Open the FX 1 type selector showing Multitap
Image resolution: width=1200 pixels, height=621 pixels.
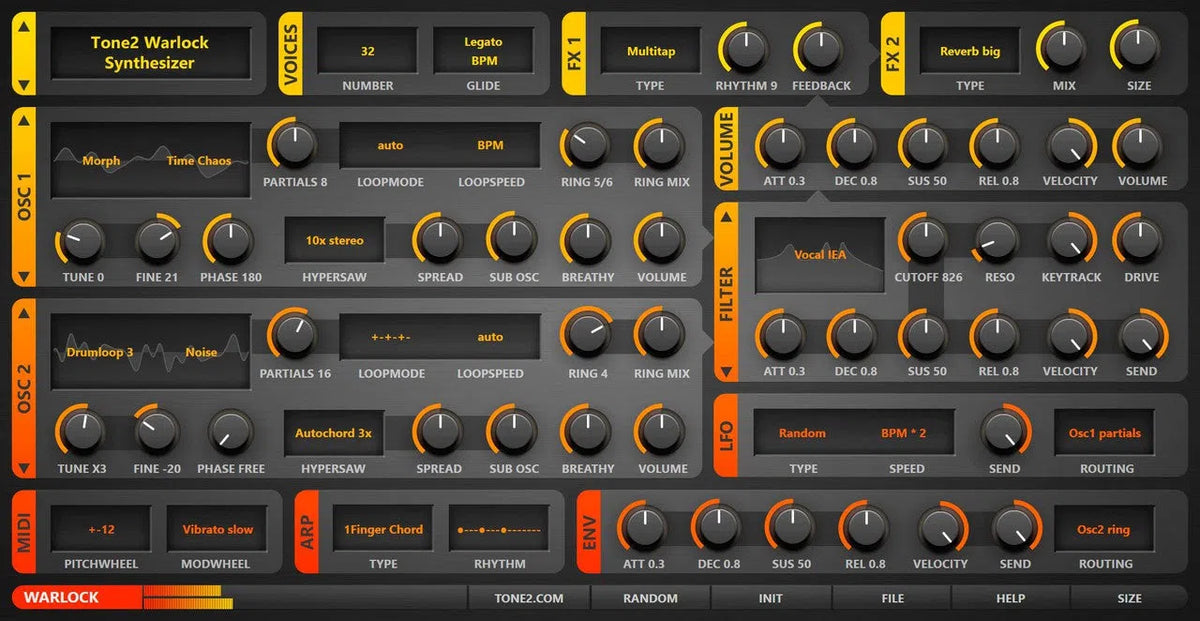[x=650, y=51]
